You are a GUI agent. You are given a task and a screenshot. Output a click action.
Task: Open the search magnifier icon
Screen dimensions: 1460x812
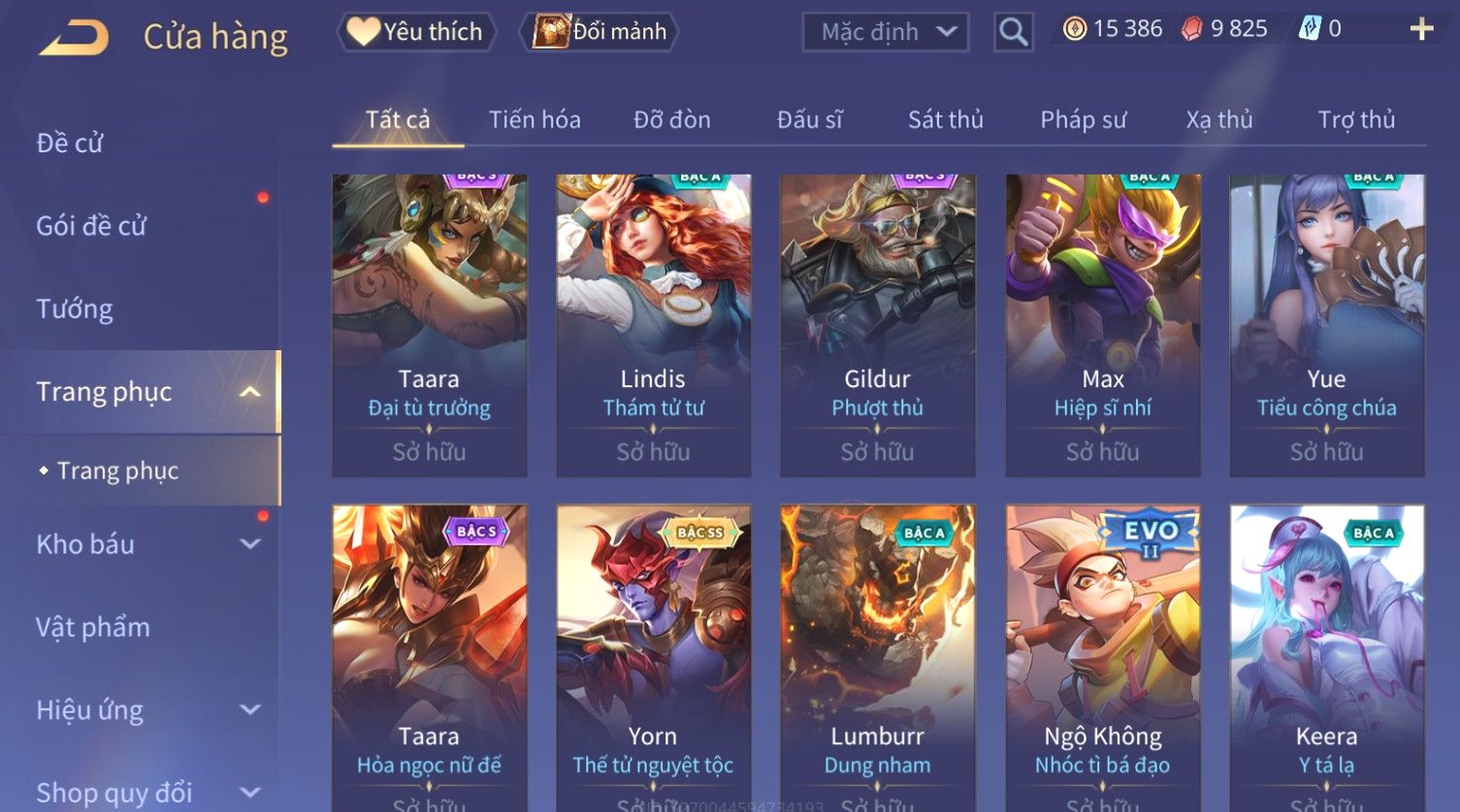1013,32
